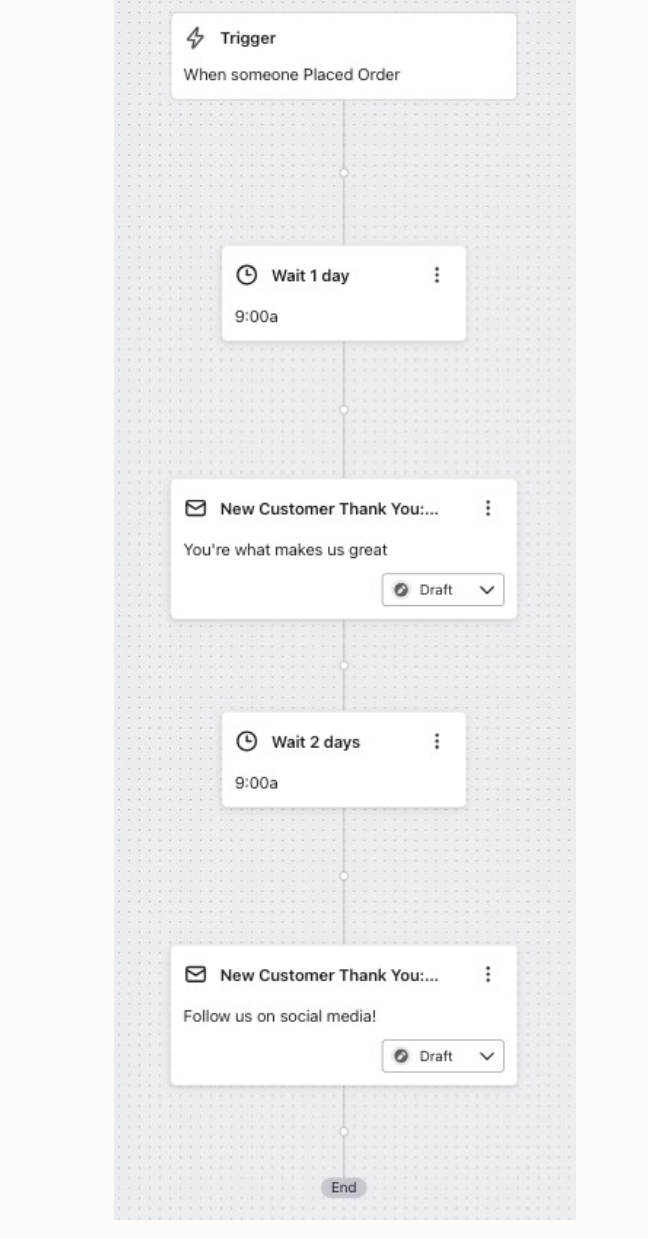Click connector dot above the End node
This screenshot has height=1238, width=648.
[344, 1132]
